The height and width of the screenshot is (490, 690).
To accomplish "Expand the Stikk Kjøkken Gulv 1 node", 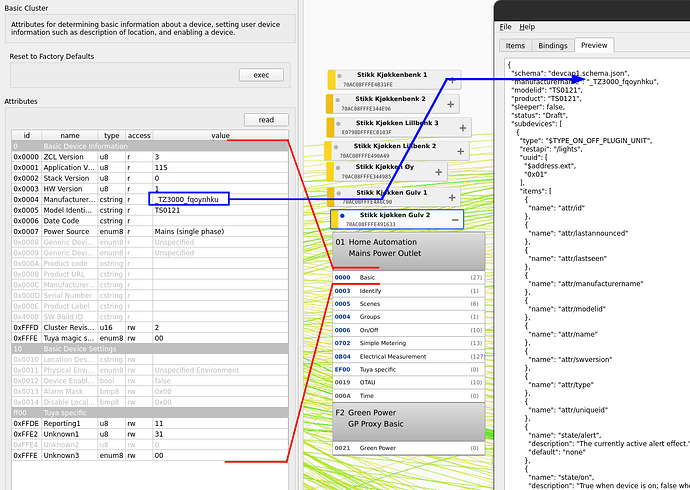I will tap(452, 198).
